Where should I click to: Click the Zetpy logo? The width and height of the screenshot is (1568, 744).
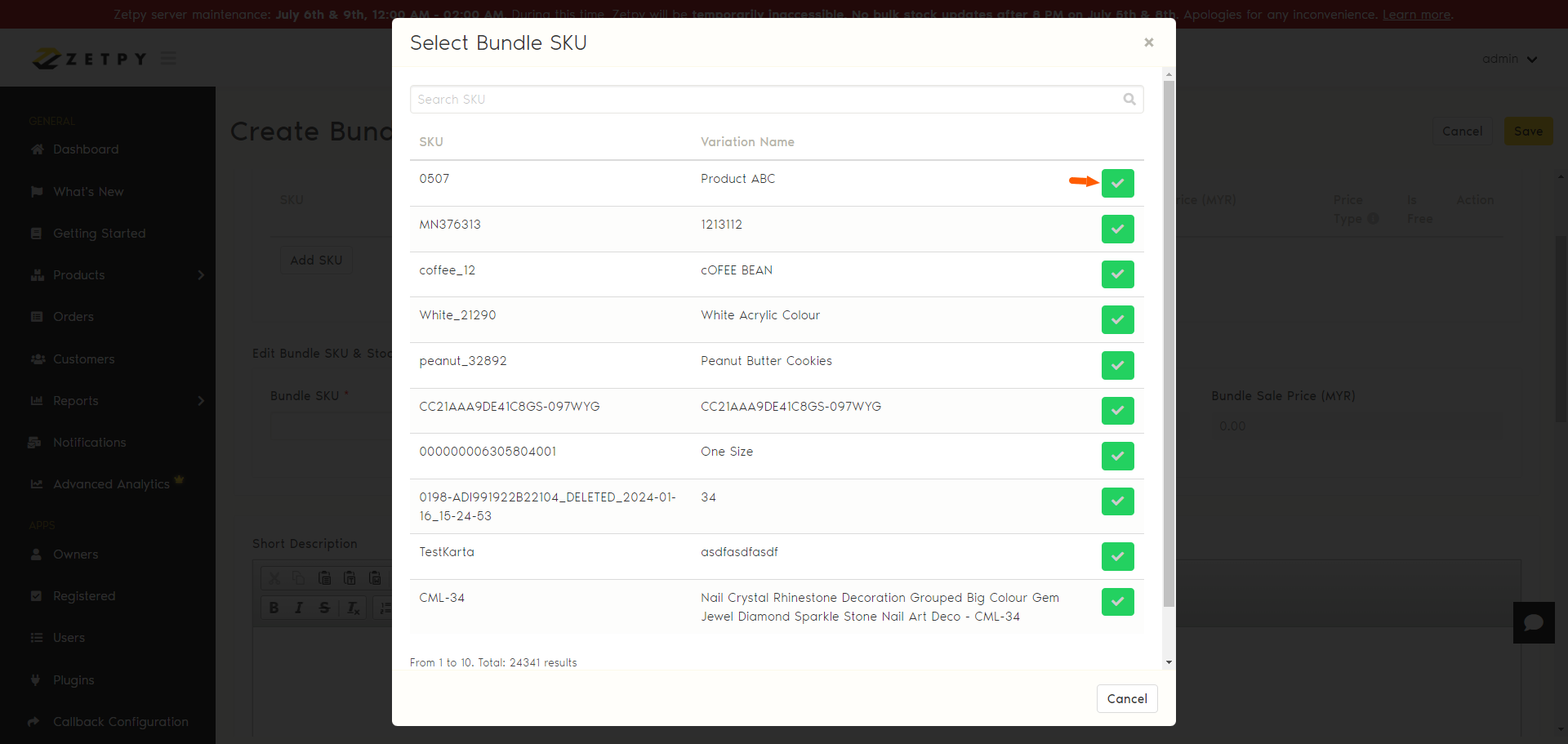tap(90, 59)
